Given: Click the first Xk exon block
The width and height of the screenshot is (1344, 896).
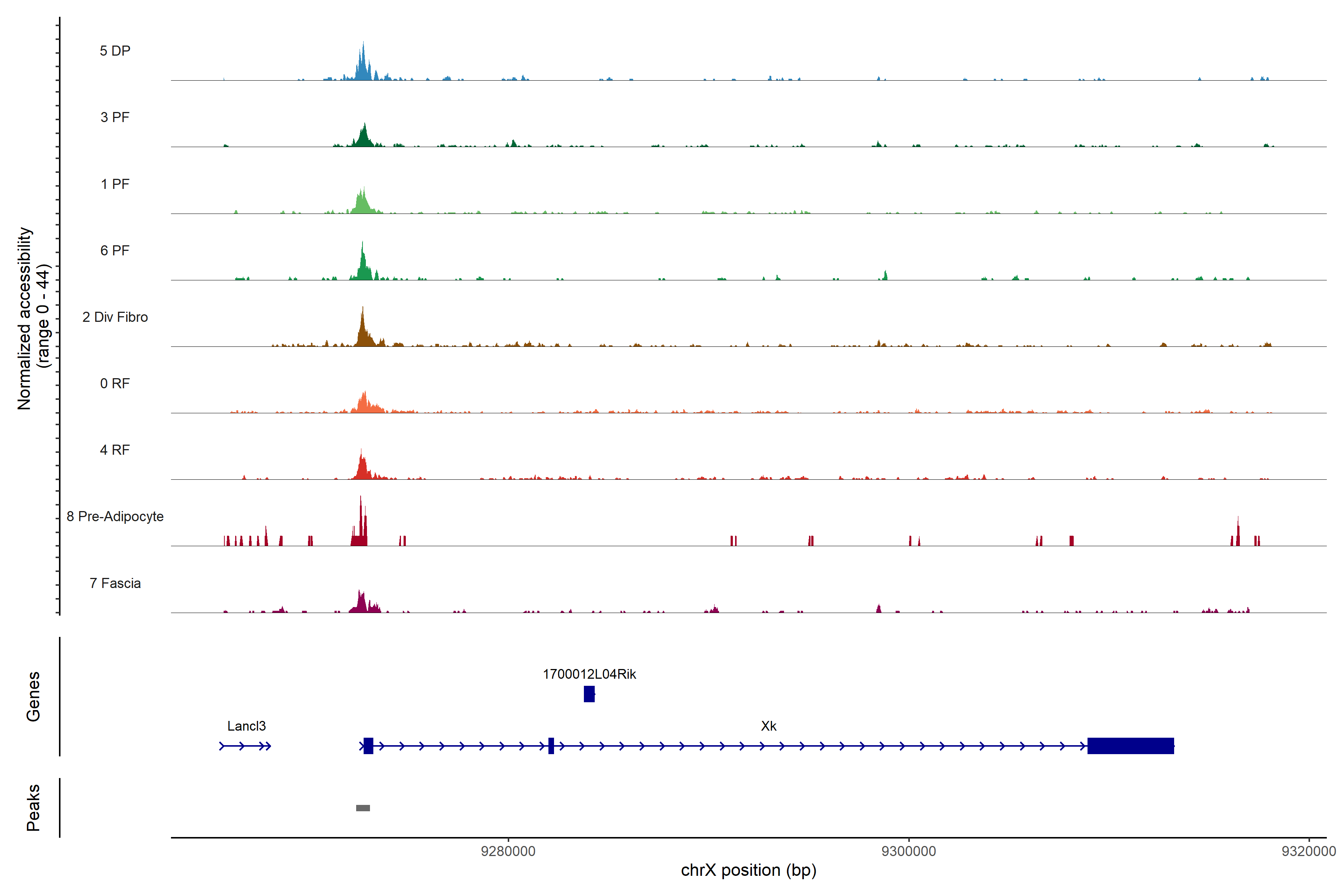Looking at the screenshot, I should [368, 746].
